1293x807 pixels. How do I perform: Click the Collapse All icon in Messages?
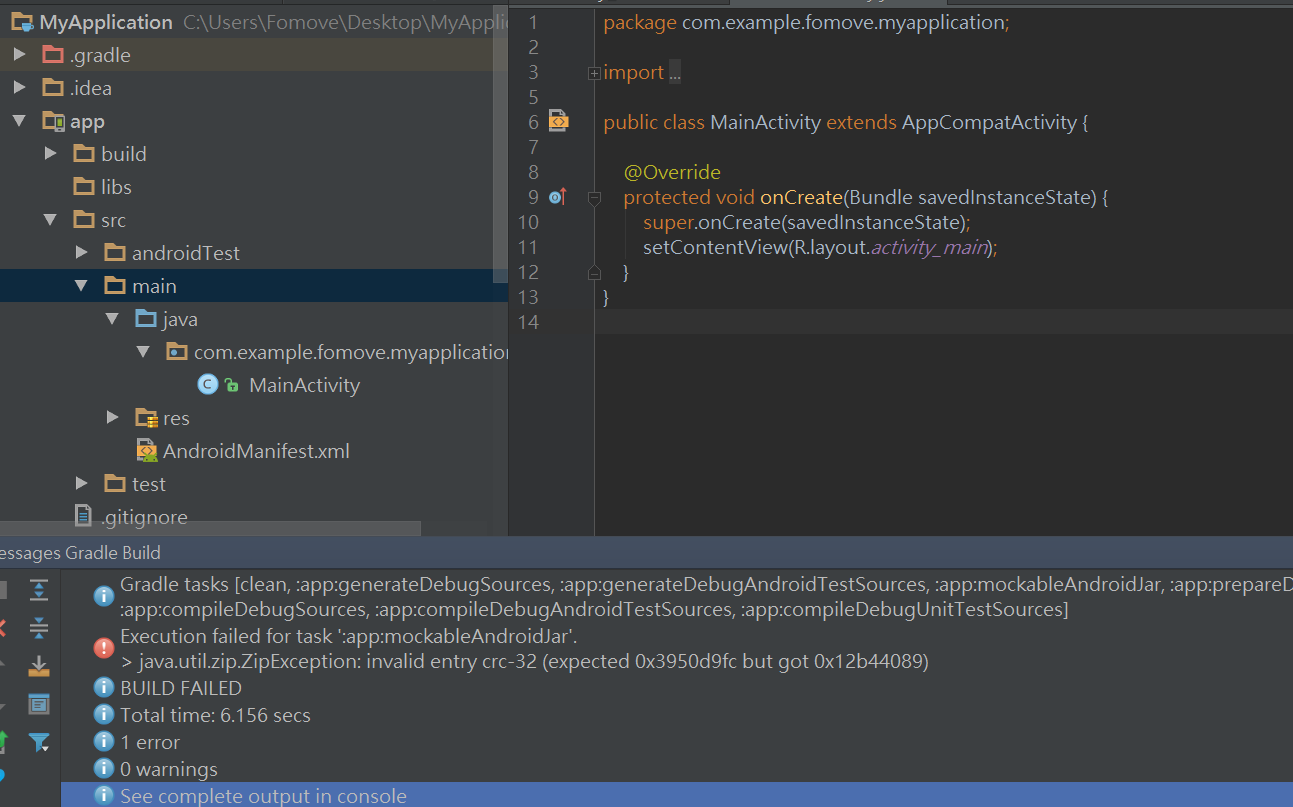tap(39, 628)
